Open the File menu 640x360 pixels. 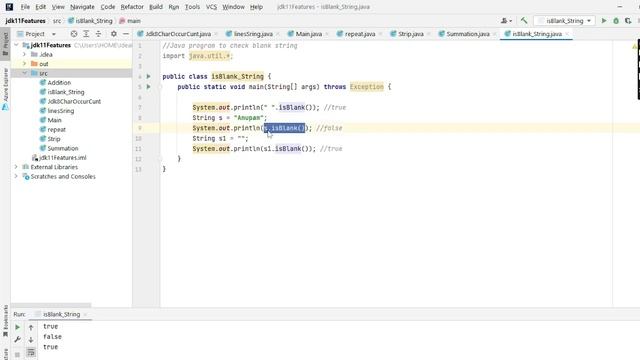coord(25,7)
